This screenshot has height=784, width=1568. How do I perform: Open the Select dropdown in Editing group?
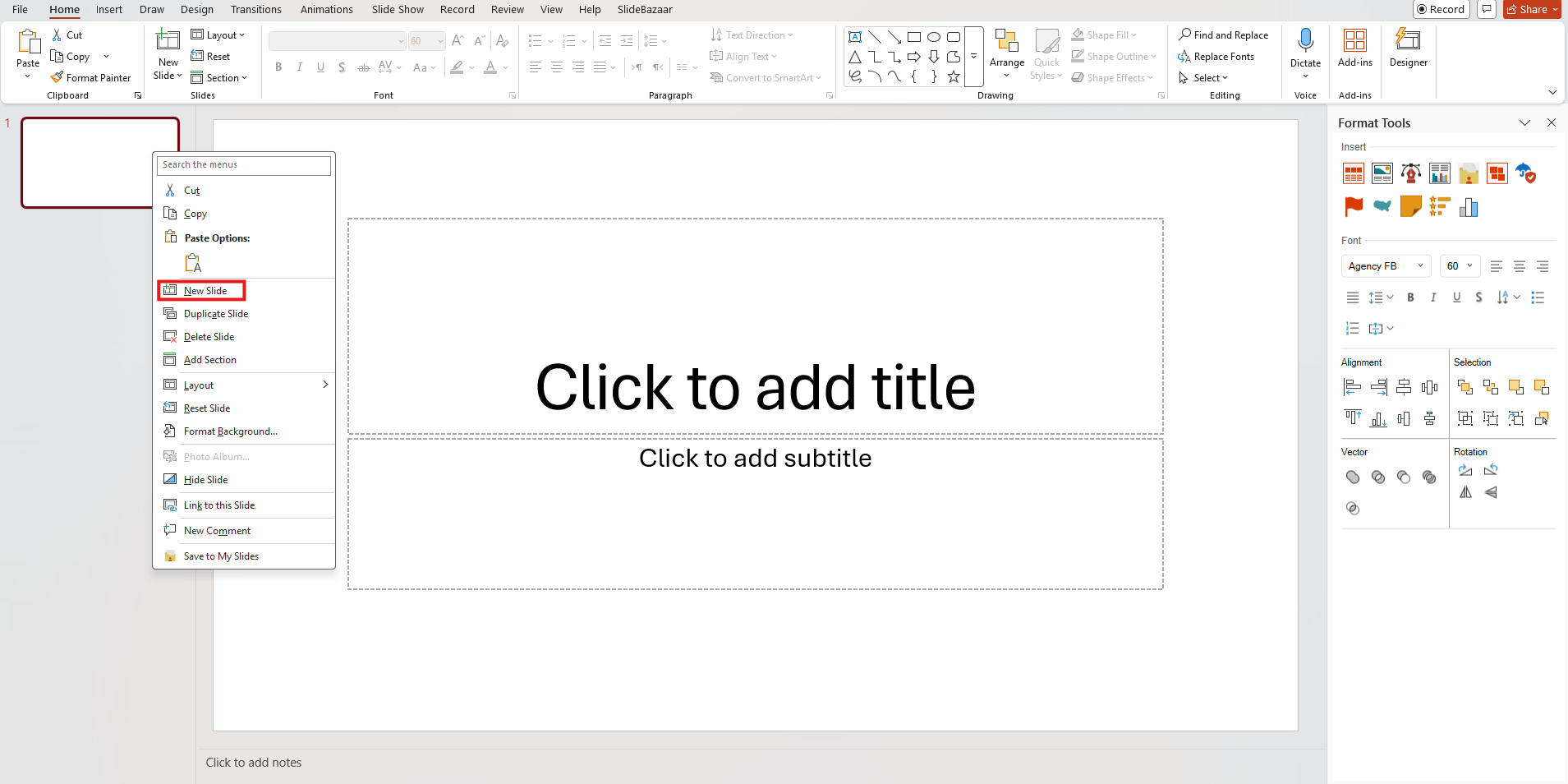1202,78
